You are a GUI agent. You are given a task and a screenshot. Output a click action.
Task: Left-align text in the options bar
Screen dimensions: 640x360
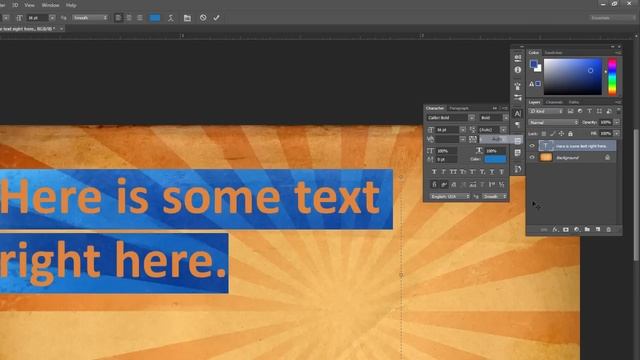pyautogui.click(x=118, y=18)
